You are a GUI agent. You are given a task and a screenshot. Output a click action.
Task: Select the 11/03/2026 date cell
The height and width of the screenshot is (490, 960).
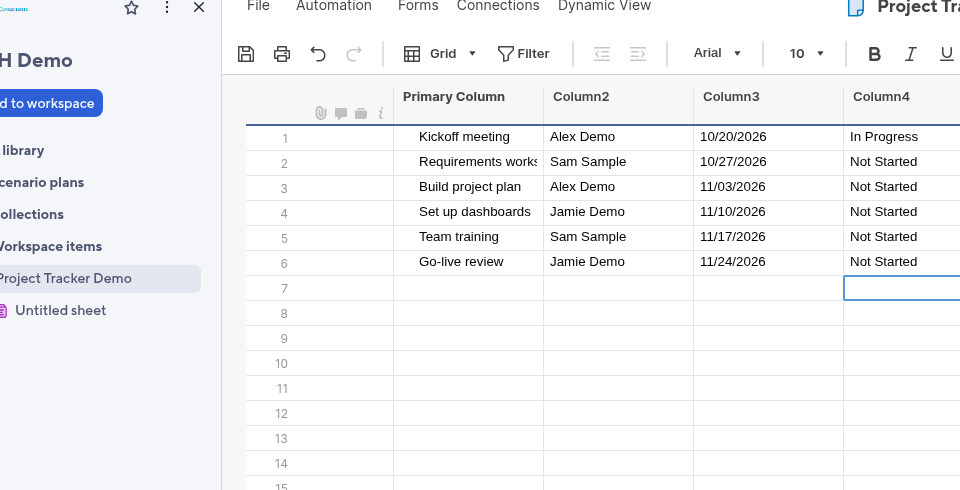click(x=768, y=188)
